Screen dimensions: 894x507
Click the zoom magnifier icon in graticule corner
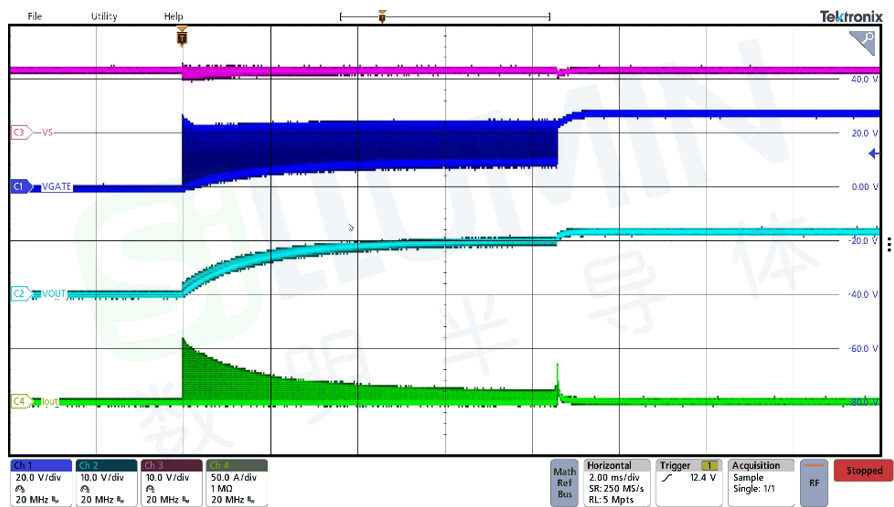tap(863, 42)
